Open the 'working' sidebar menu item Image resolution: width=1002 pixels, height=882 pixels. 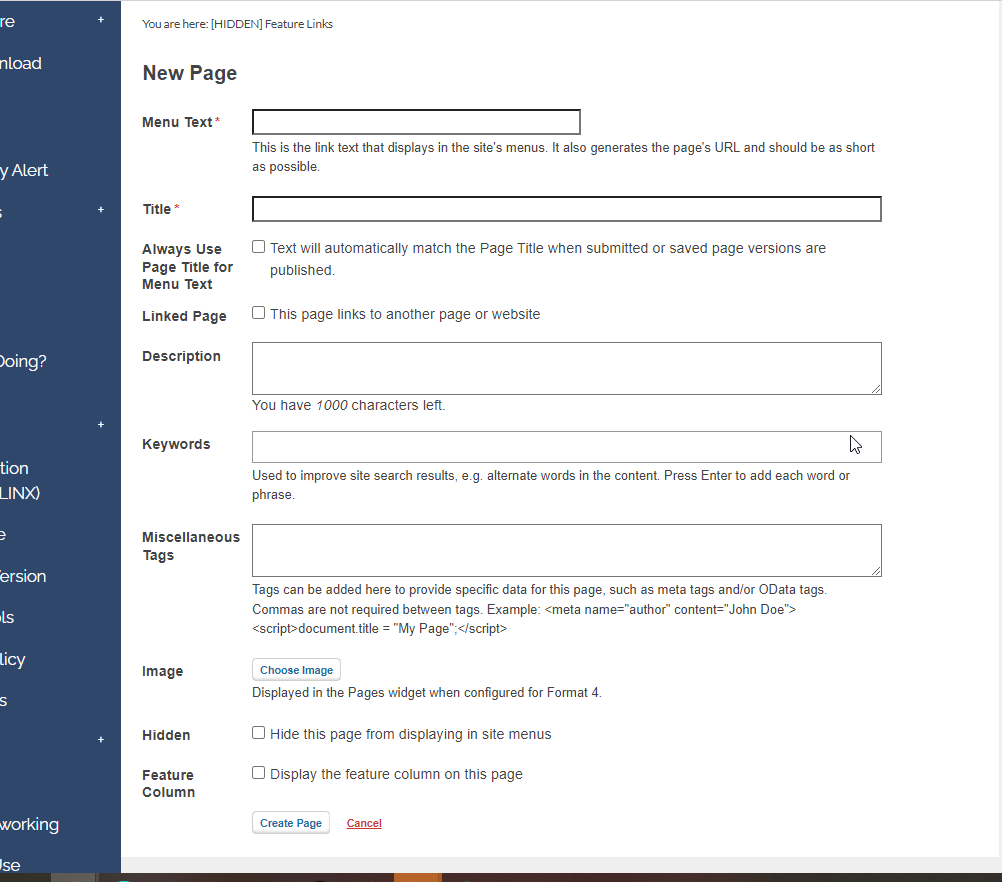tap(29, 824)
